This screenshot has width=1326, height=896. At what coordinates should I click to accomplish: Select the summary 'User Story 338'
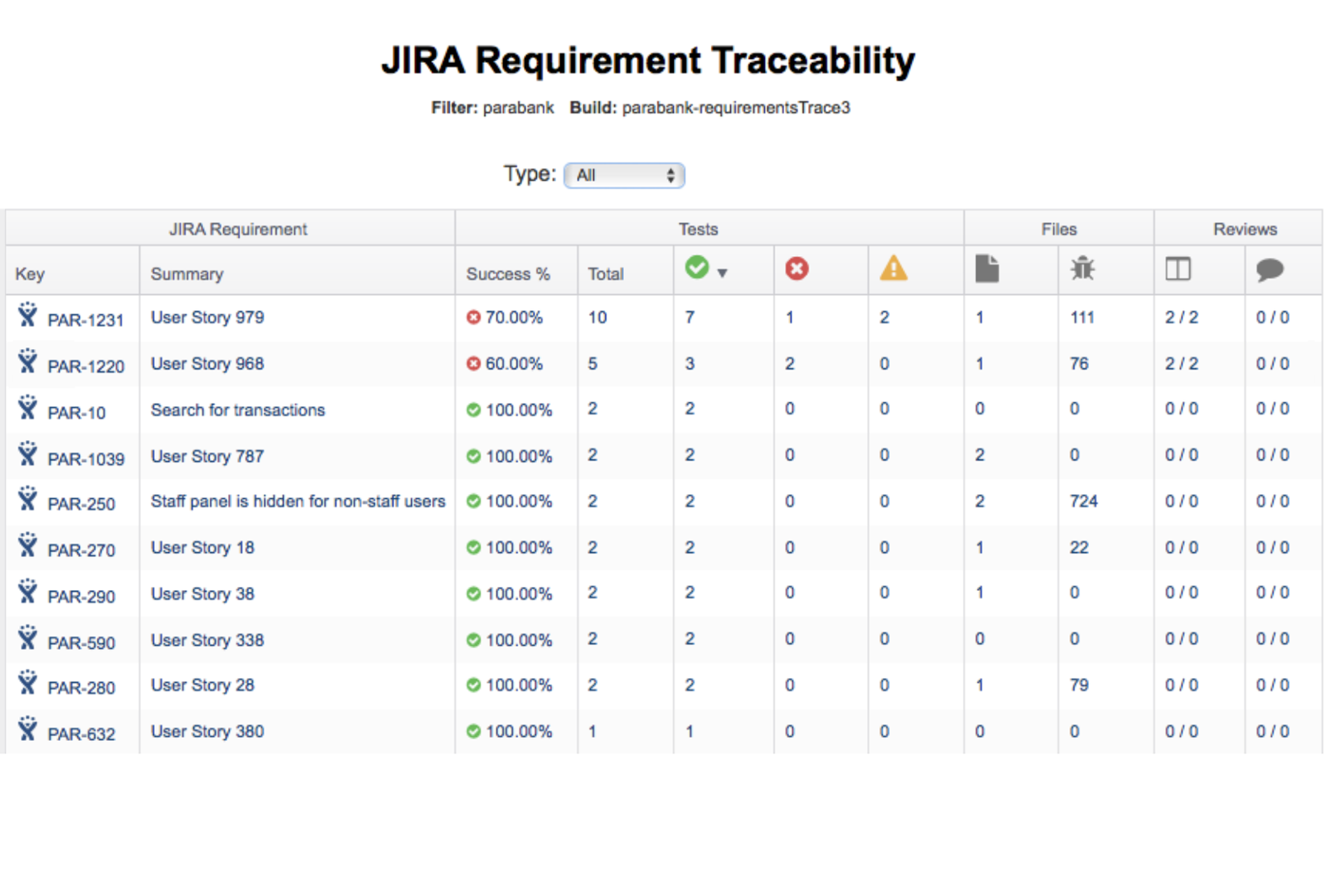click(x=207, y=641)
